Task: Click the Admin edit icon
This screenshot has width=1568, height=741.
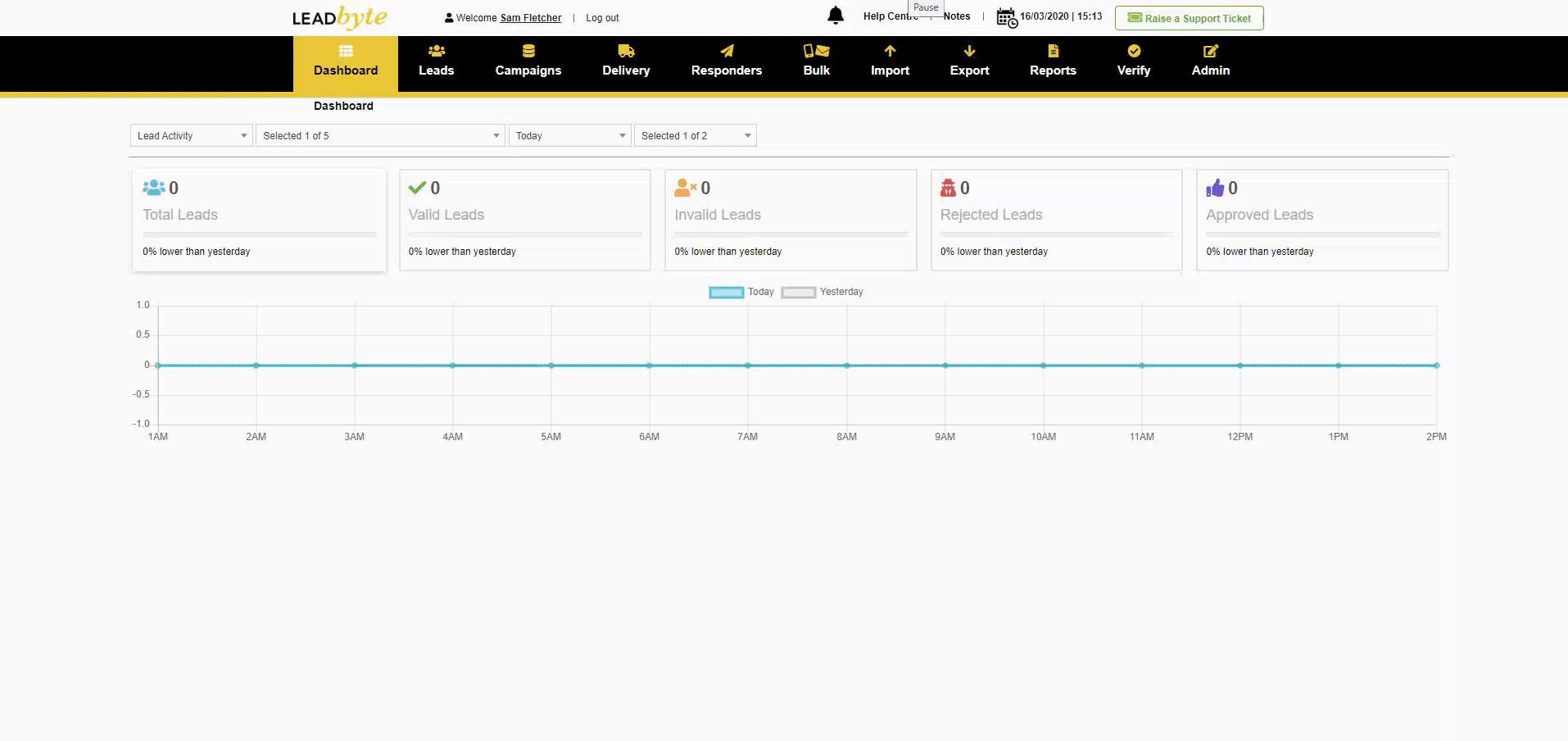Action: coord(1211,51)
